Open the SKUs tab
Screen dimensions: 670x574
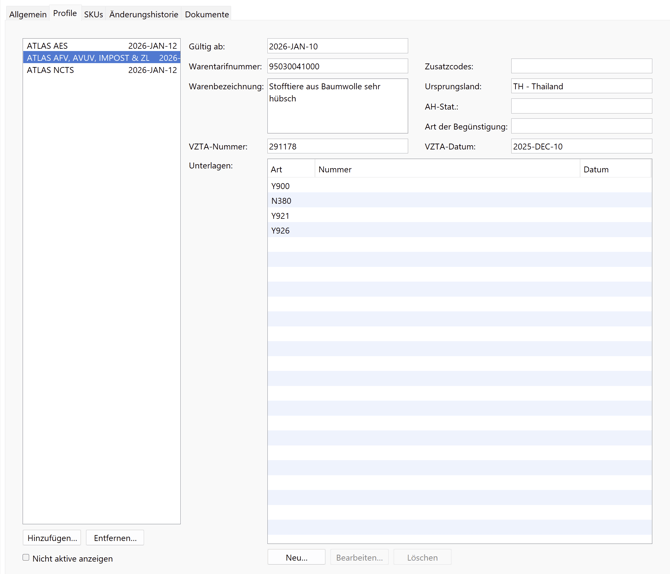tap(93, 14)
